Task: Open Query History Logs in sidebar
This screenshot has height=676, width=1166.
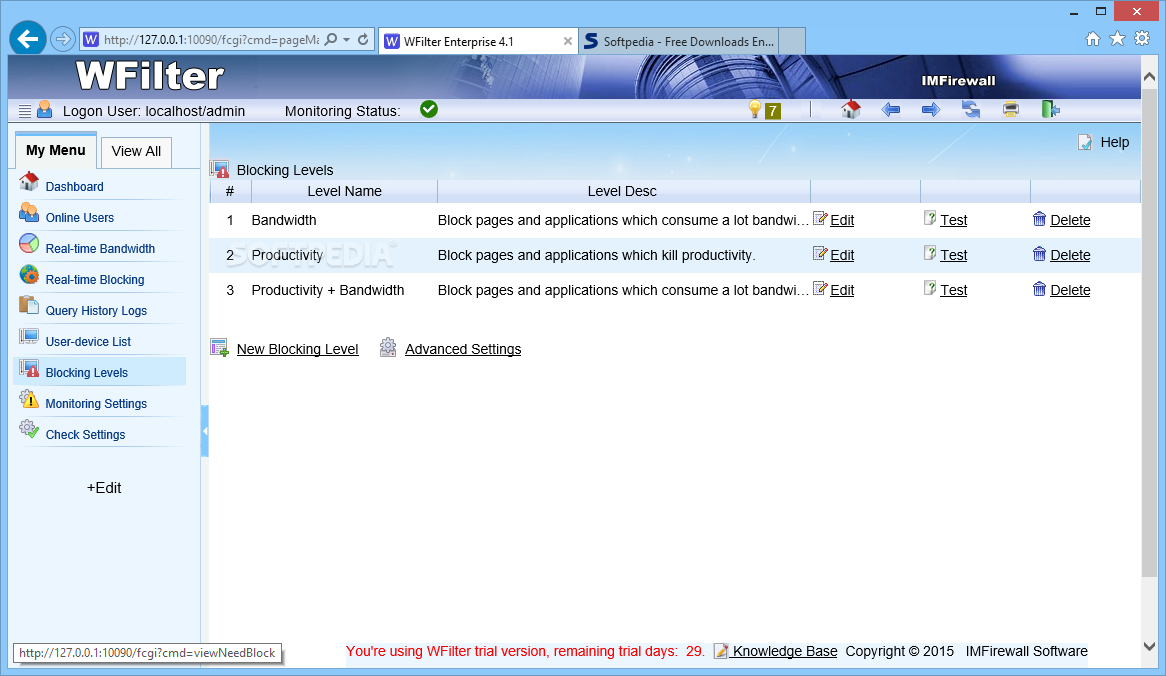Action: tap(96, 311)
